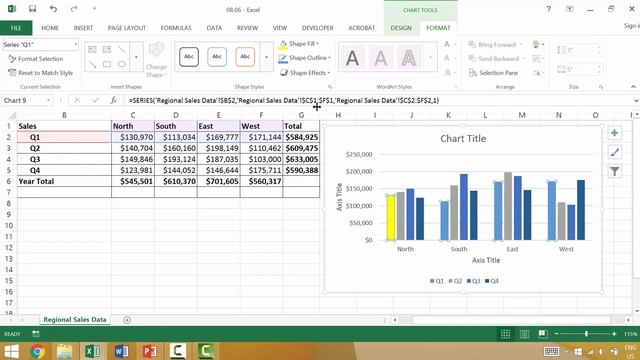Screen dimensions: 640x360
Task: Open the Excel Help question mark
Action: (548, 9)
